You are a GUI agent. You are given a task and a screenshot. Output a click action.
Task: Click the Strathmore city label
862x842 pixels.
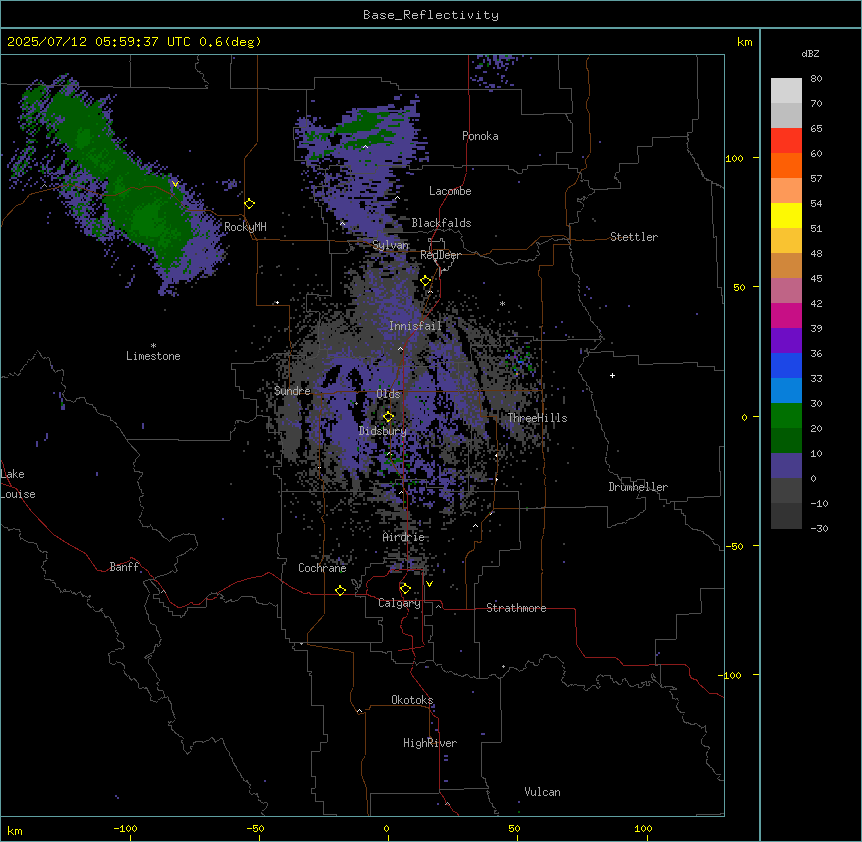516,608
